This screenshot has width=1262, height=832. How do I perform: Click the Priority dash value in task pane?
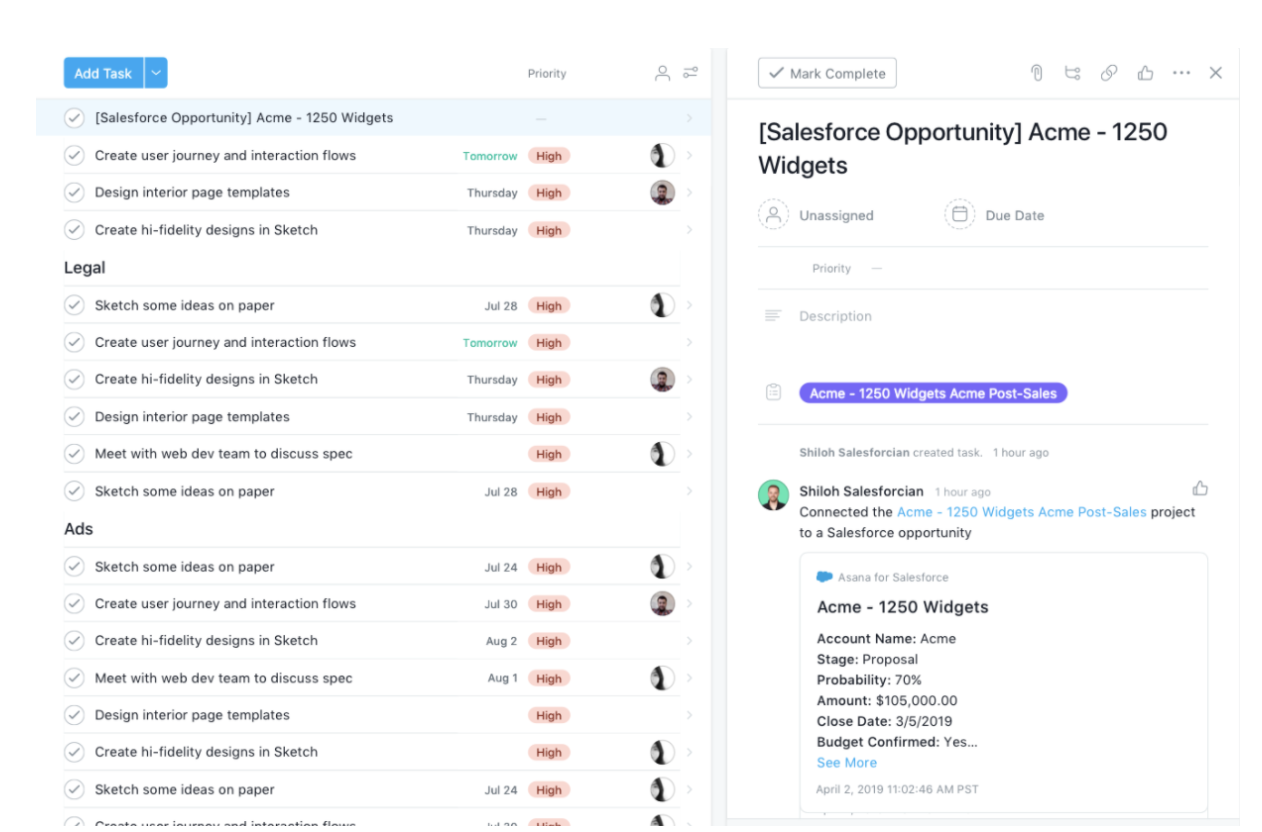877,268
